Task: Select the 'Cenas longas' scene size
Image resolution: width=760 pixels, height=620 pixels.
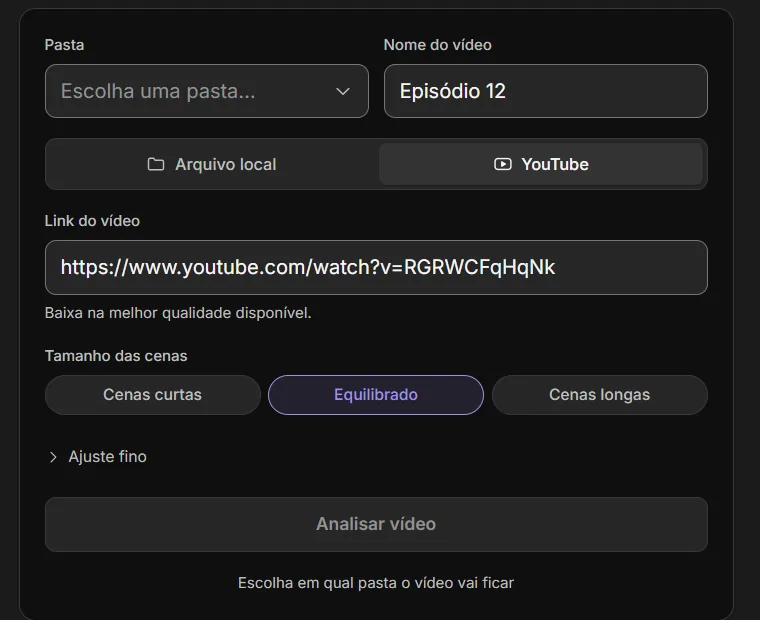Action: 600,395
